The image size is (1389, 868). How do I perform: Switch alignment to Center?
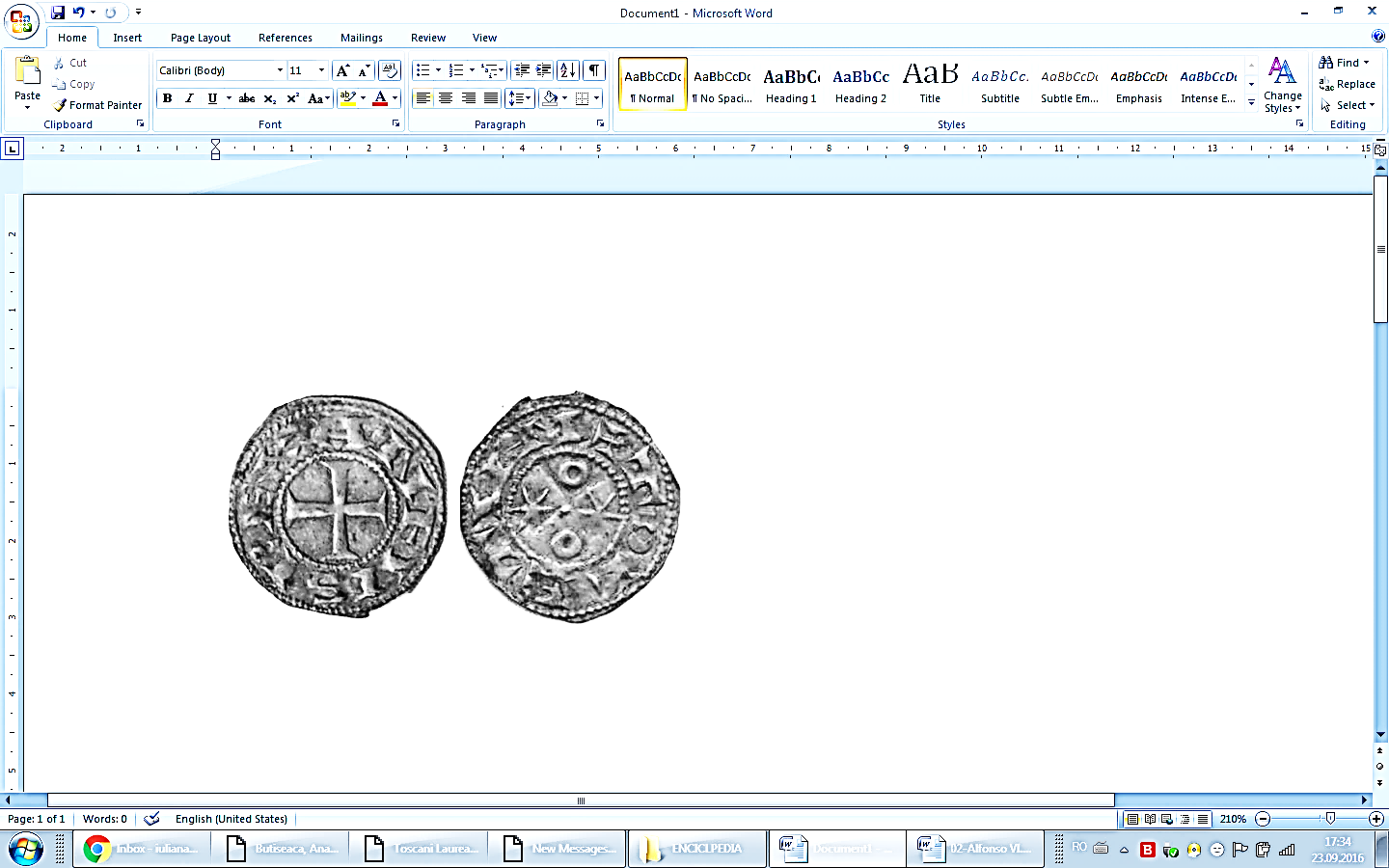coord(445,97)
